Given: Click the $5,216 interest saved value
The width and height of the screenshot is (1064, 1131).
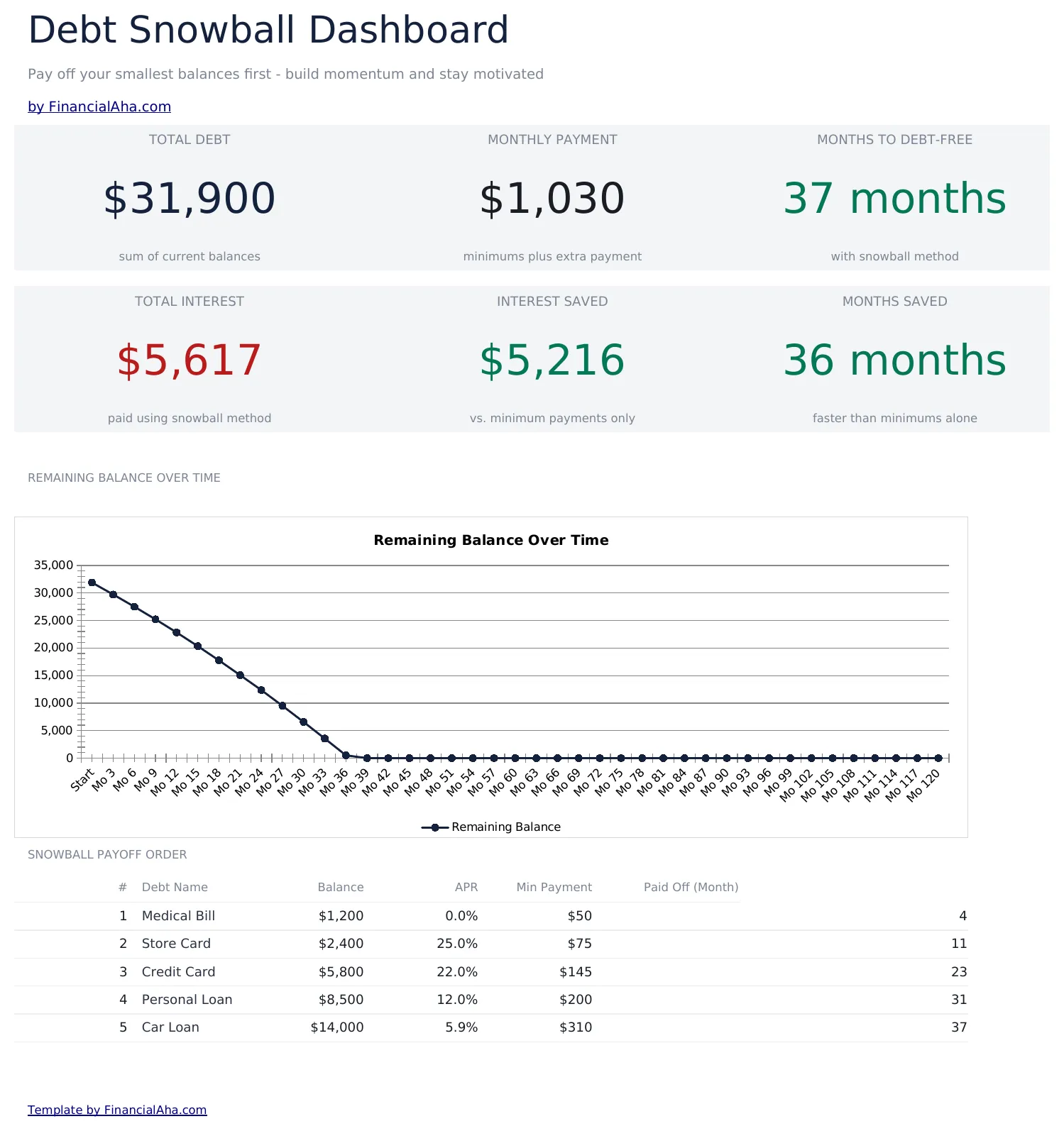Looking at the screenshot, I should pos(552,360).
